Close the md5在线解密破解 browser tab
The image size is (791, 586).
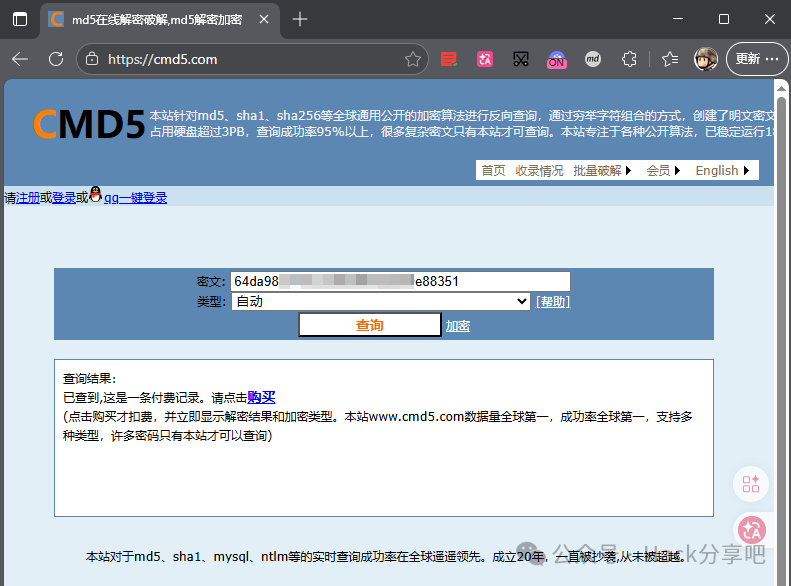[x=264, y=20]
